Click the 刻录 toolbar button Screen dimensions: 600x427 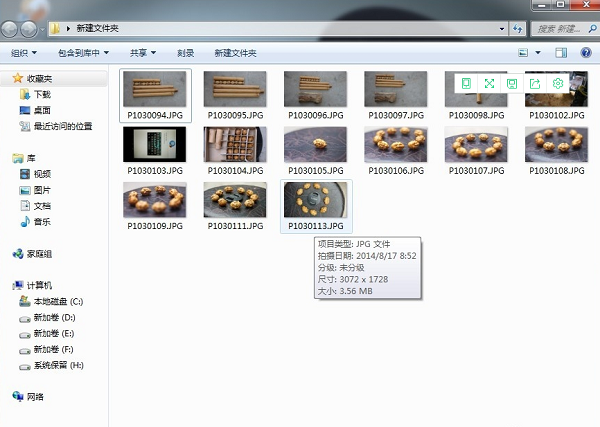point(185,52)
